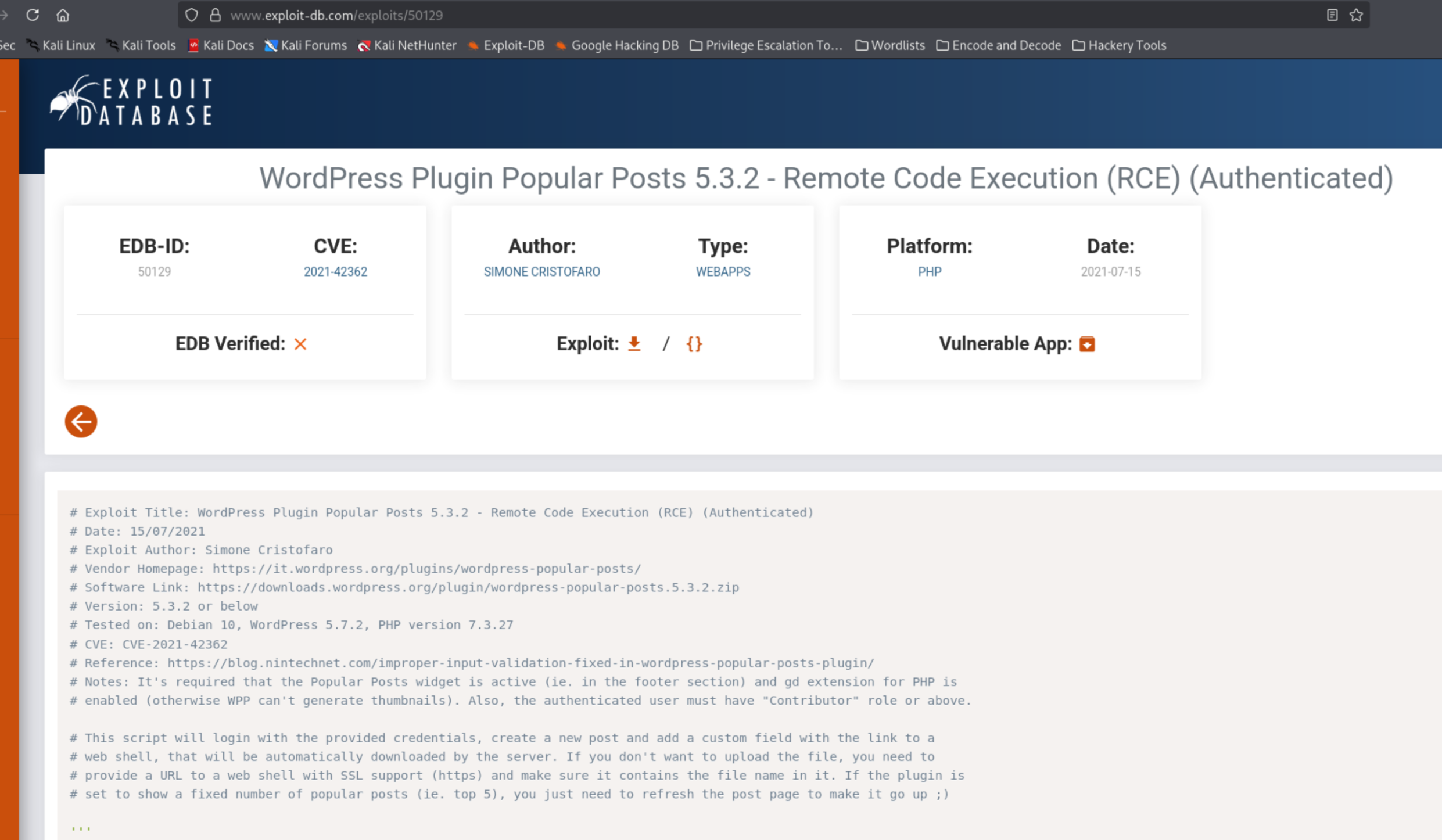Viewport: 1442px width, 840px height.
Task: Click the Vendor Homepage comment line
Action: tap(355, 568)
